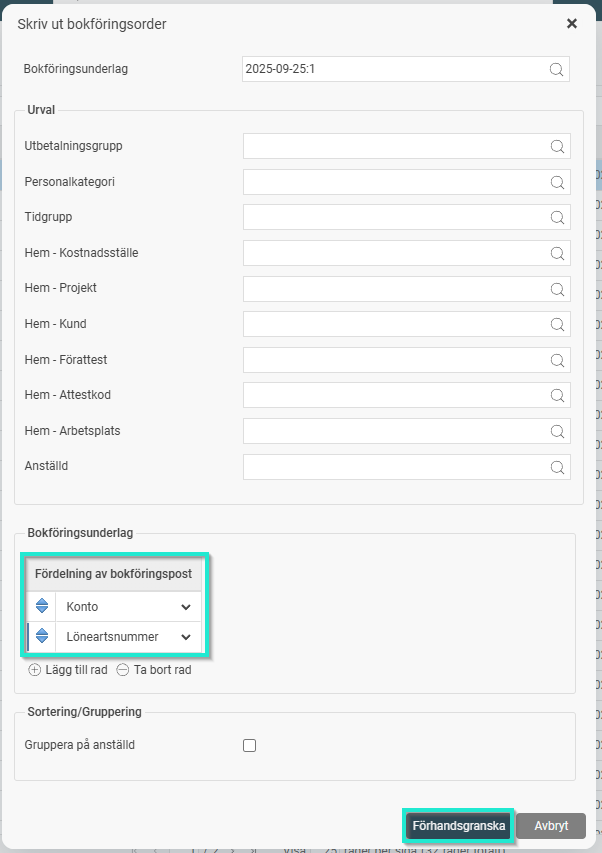This screenshot has width=602, height=853.
Task: Click Lägg till rad to add row
Action: coord(70,670)
